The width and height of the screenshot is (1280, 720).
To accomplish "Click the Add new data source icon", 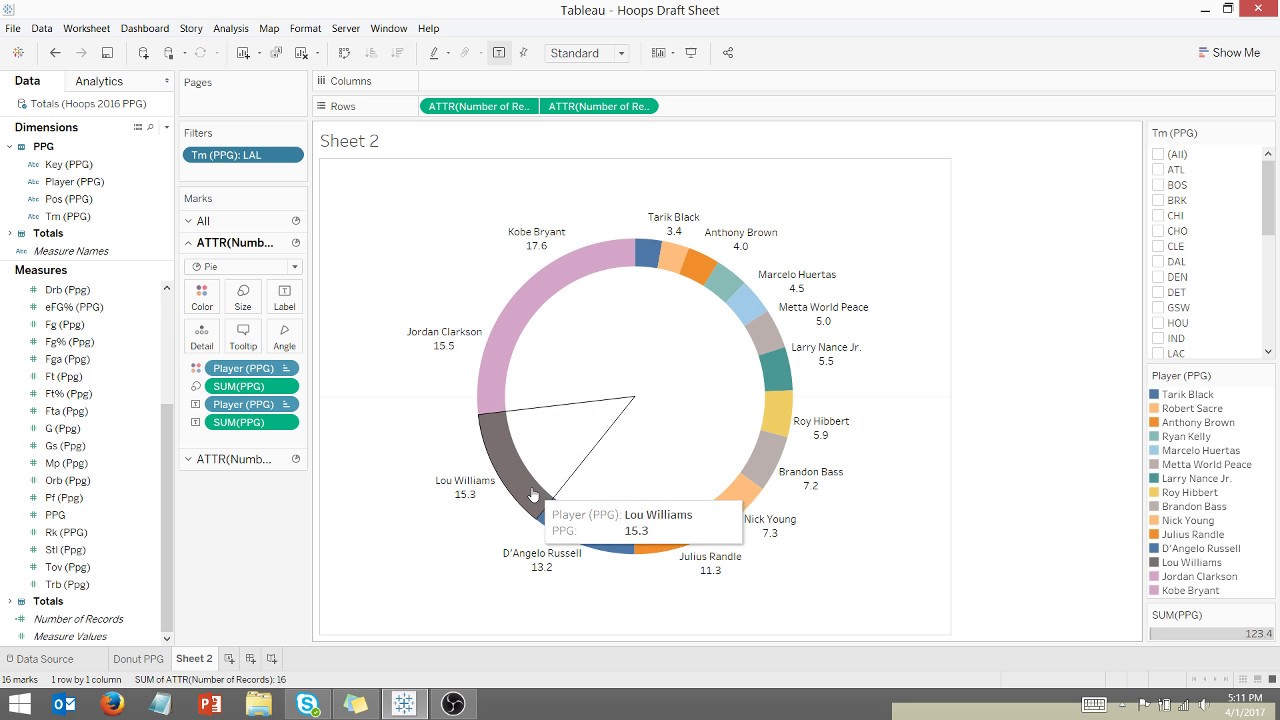I will (x=144, y=53).
